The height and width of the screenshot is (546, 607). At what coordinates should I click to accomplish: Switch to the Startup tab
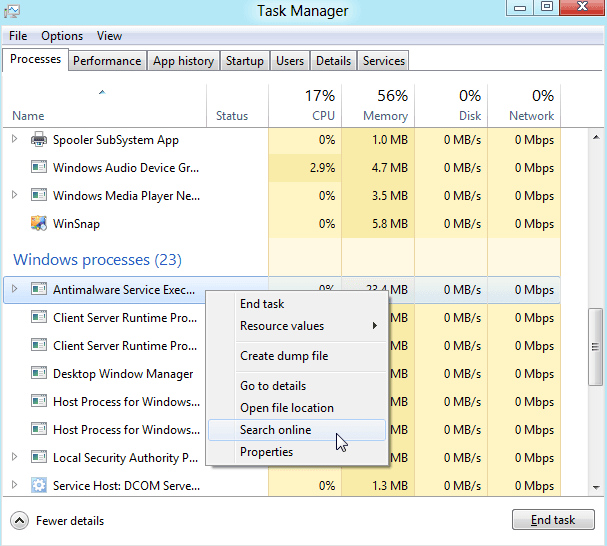tap(245, 61)
